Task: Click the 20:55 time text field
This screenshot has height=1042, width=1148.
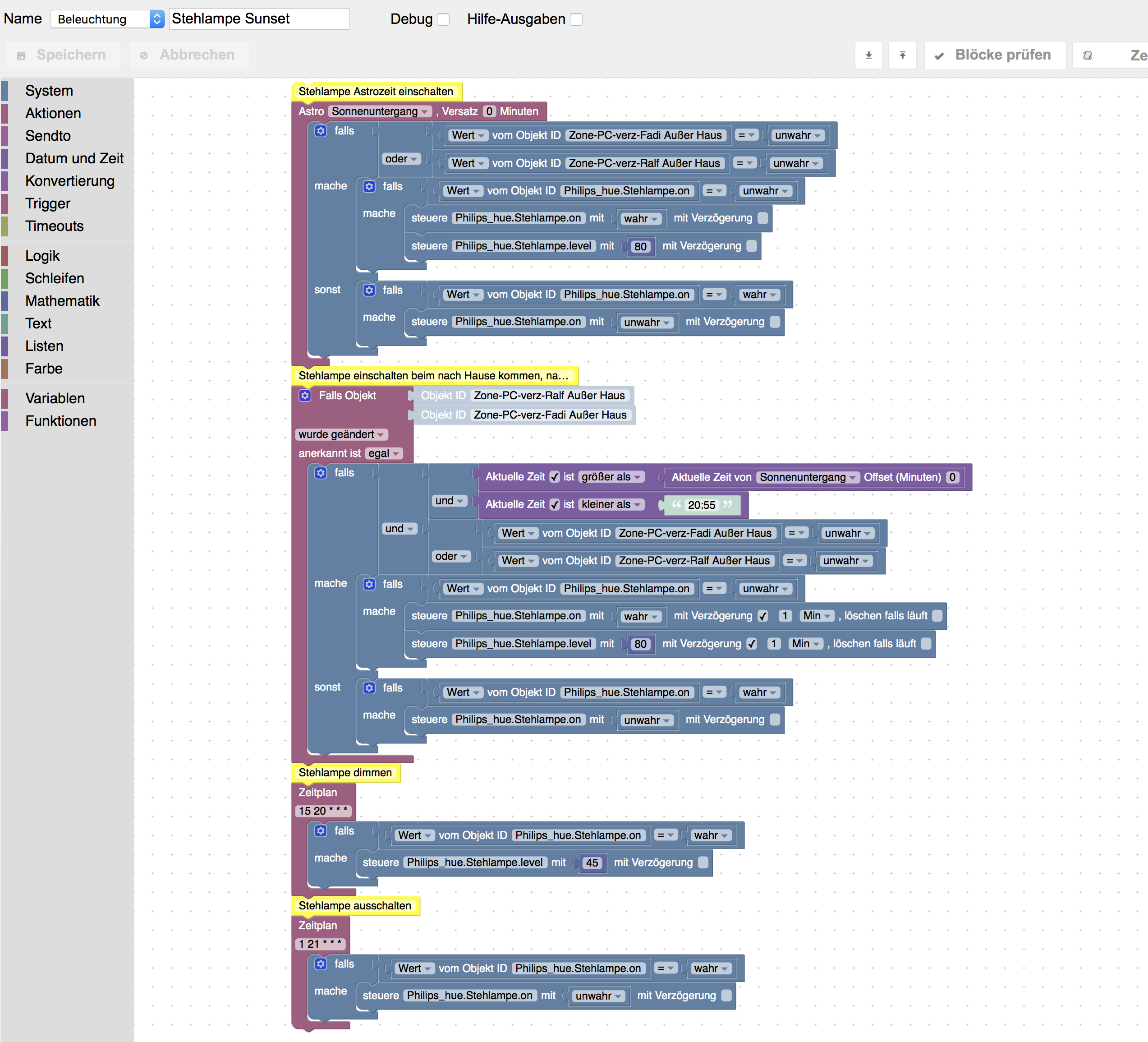Action: pos(702,505)
